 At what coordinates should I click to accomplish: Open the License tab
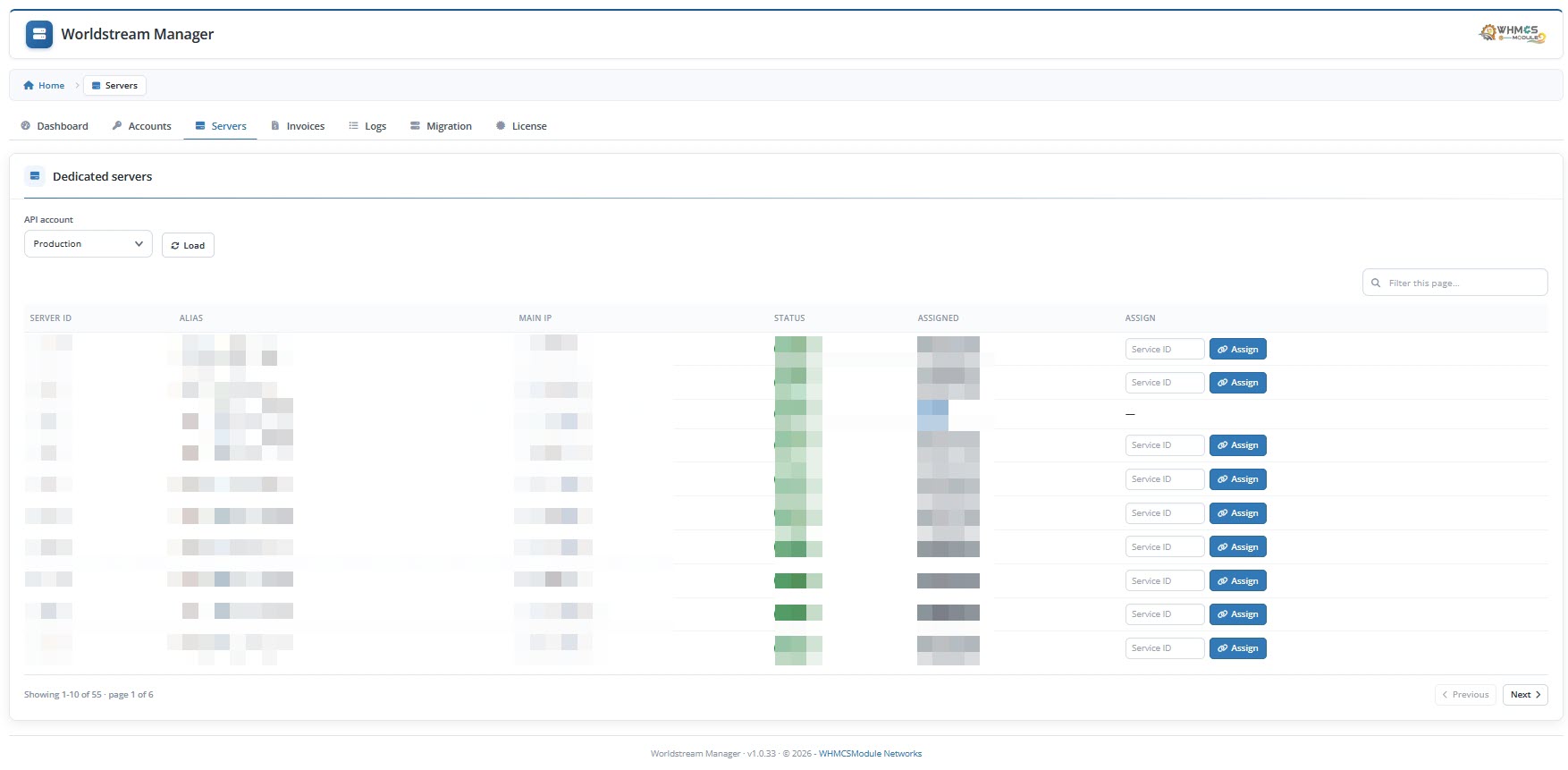pos(521,126)
